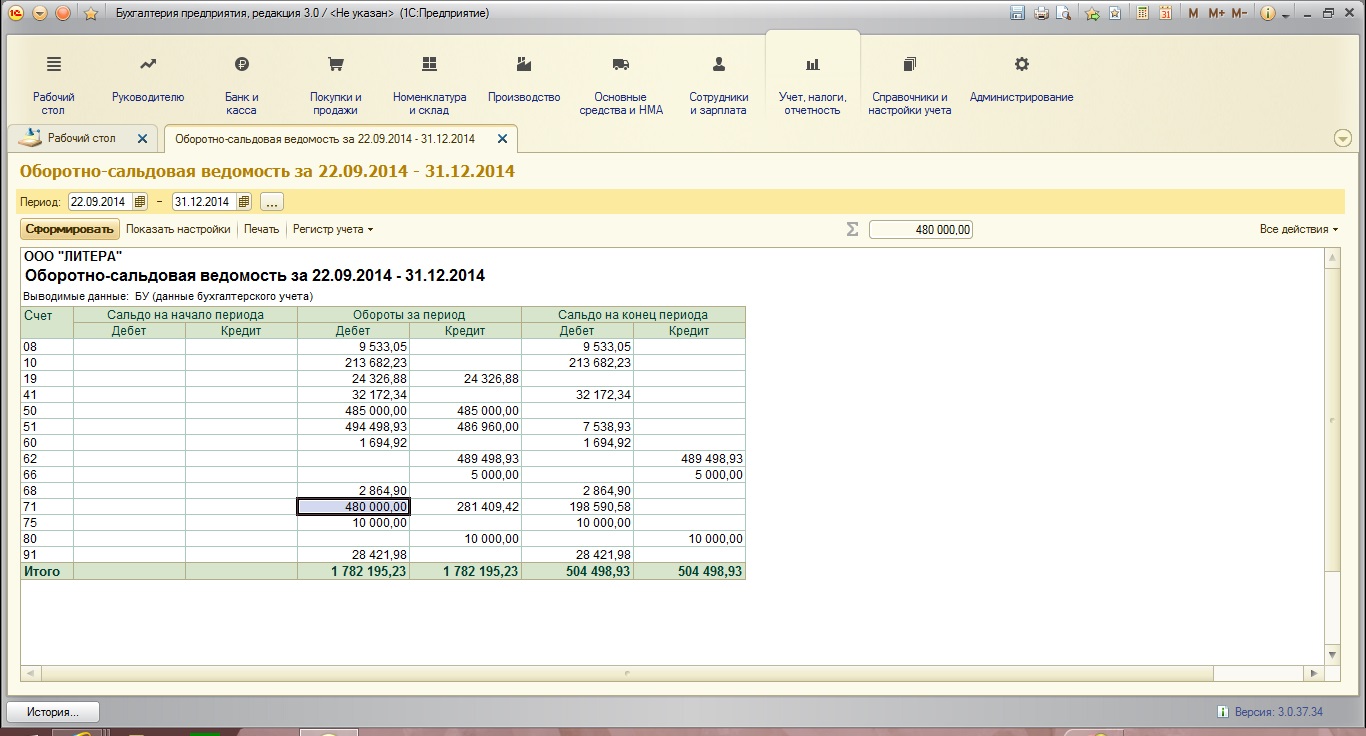
Task: Click the period start date field 22.09.2014
Action: pyautogui.click(x=100, y=202)
